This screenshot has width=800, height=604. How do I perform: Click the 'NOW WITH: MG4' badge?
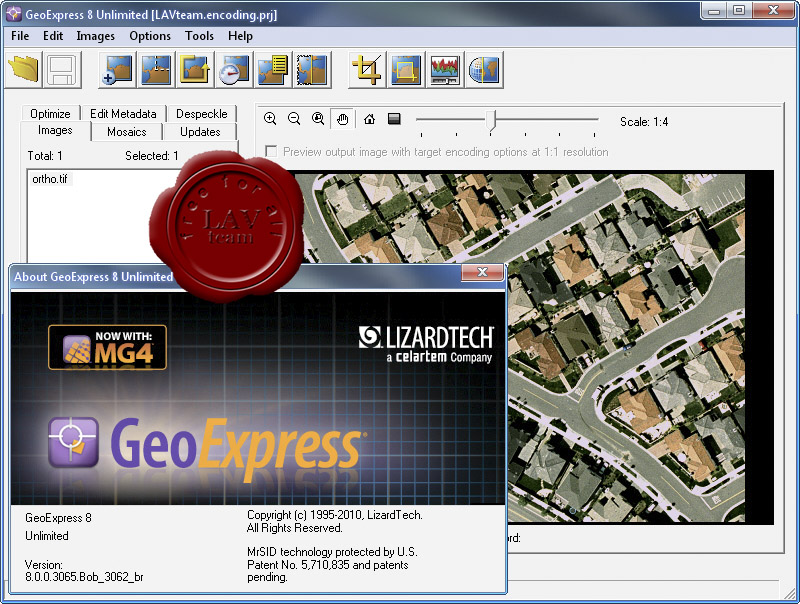point(107,347)
